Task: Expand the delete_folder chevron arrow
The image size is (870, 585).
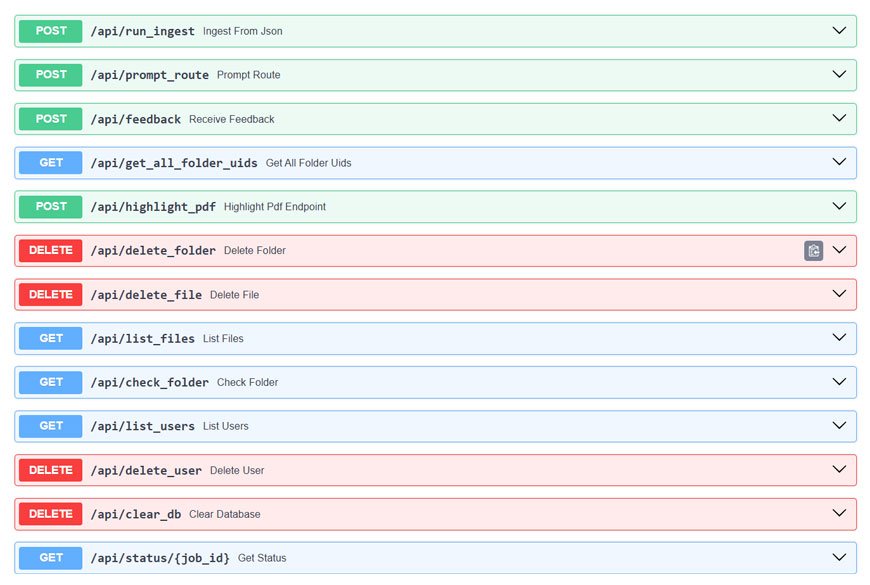Action: [x=839, y=251]
